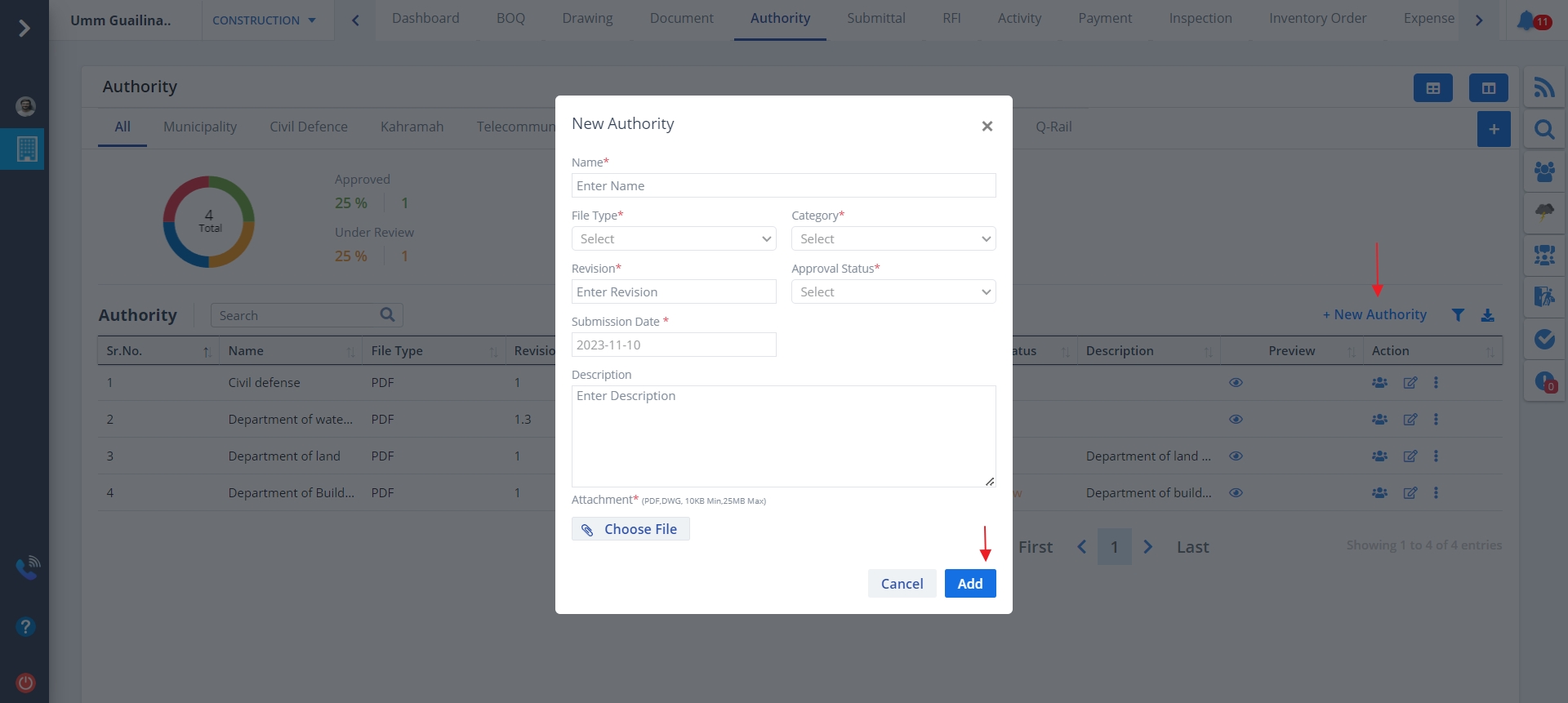Click the RSS feed icon in right sidebar

point(1543,87)
